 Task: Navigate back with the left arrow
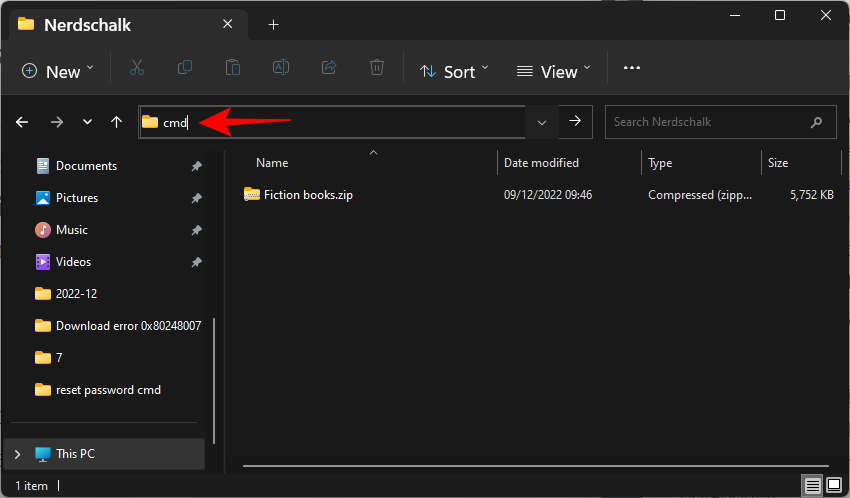click(22, 122)
